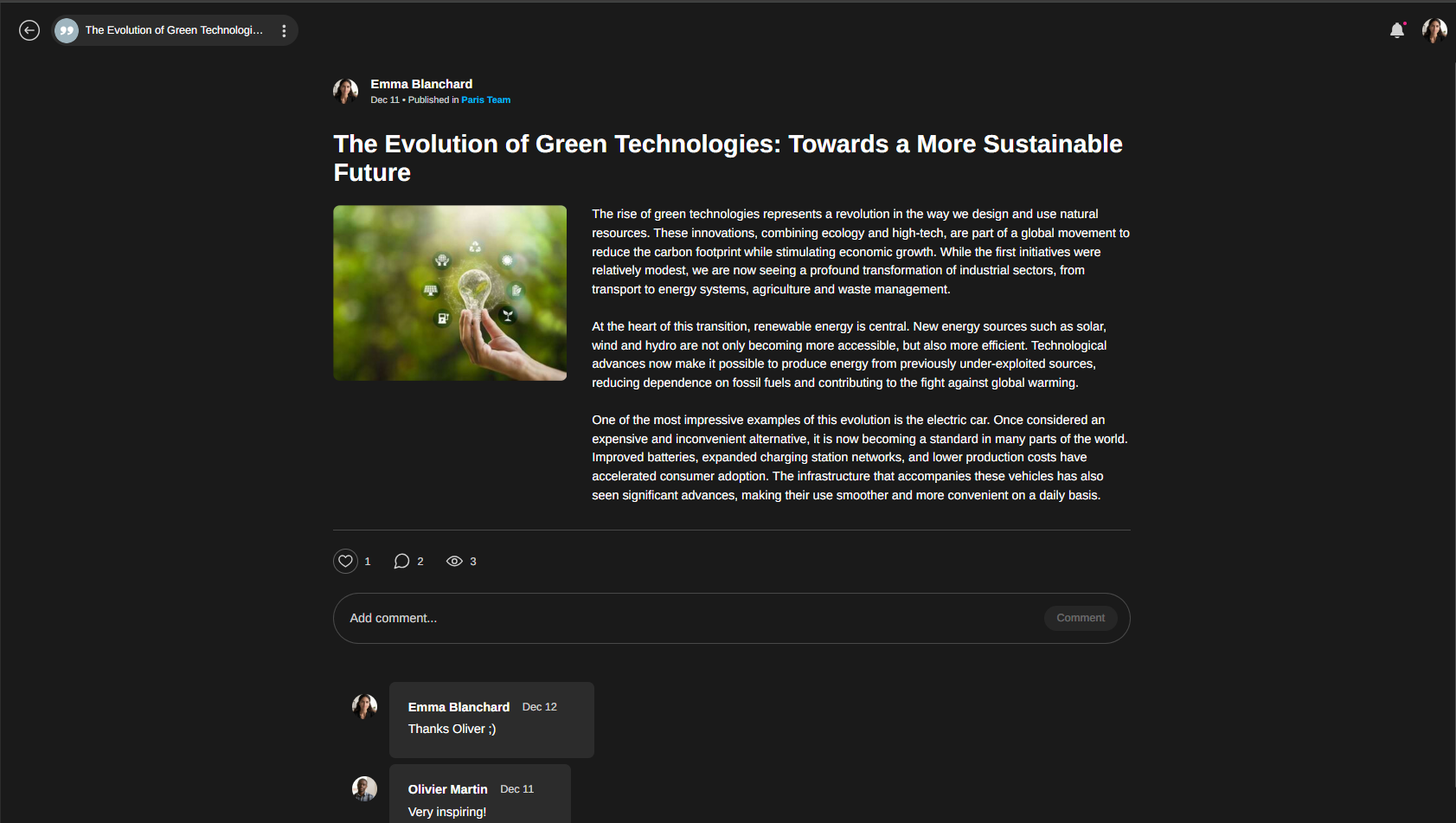Click the views eye icon
Image resolution: width=1456 pixels, height=823 pixels.
[454, 562]
